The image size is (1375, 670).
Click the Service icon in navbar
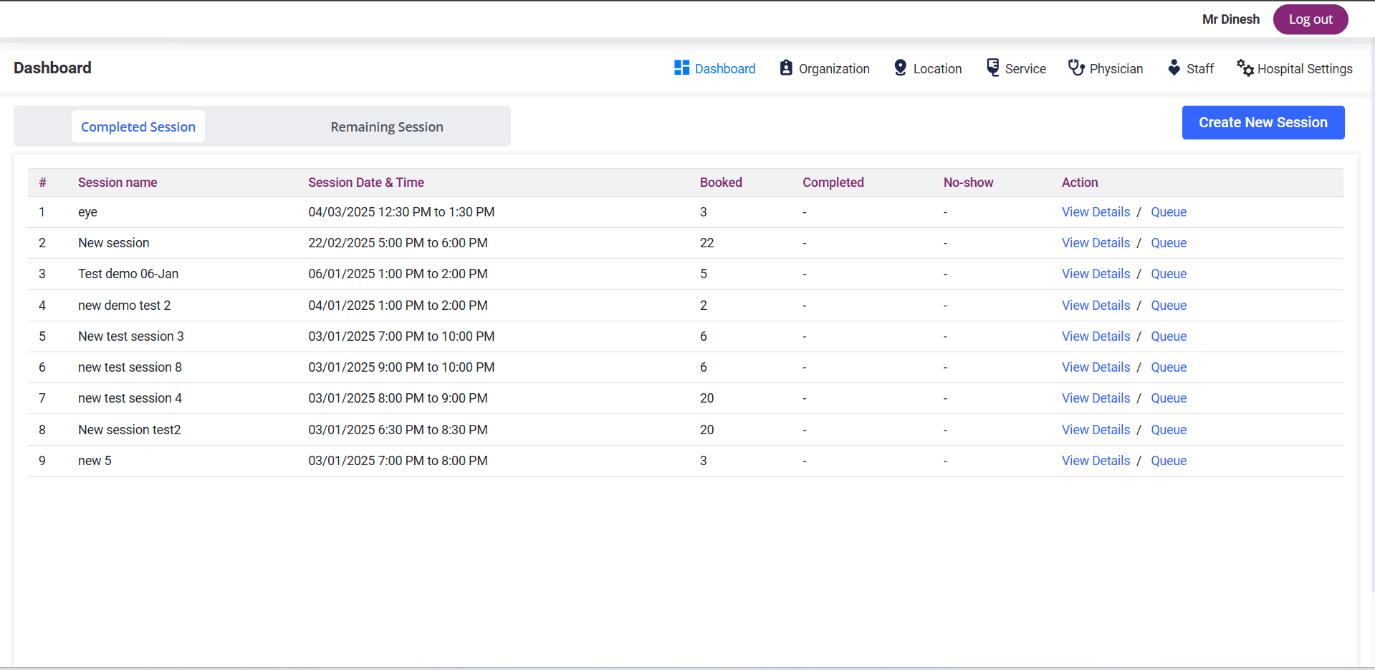pos(993,68)
